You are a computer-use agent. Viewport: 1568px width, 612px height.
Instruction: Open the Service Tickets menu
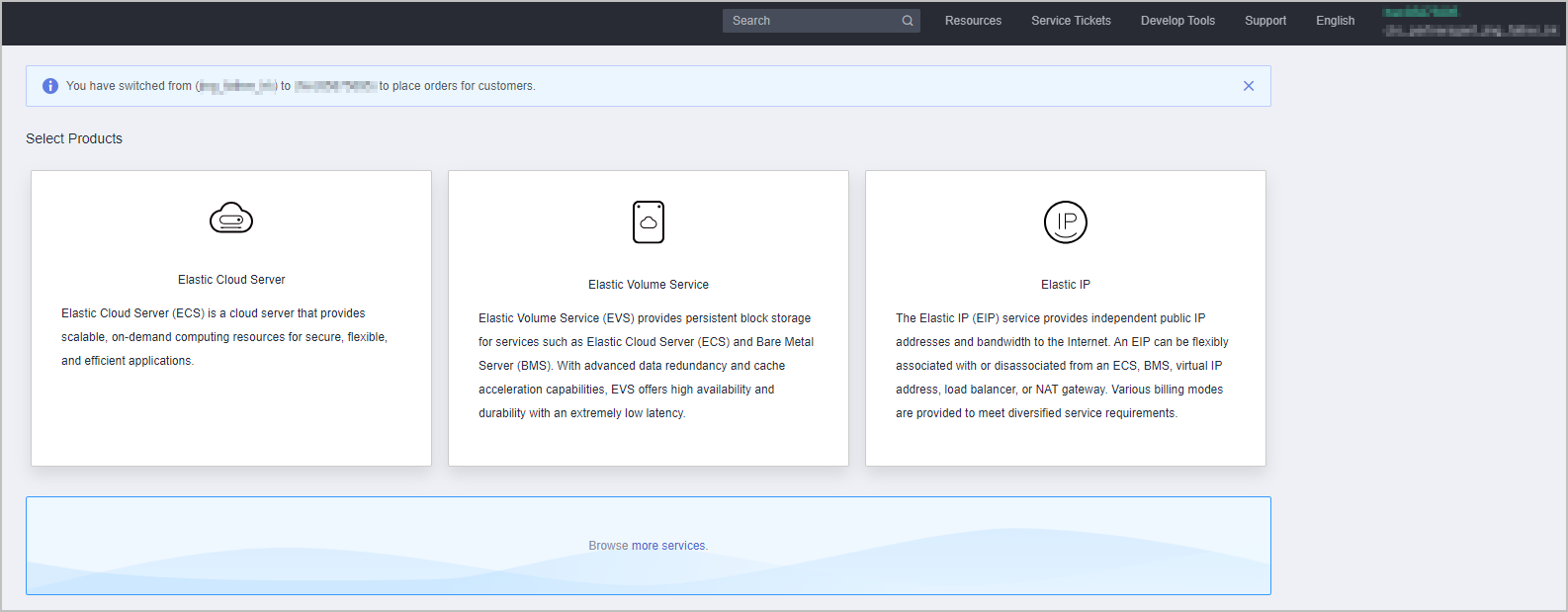[x=1071, y=21]
